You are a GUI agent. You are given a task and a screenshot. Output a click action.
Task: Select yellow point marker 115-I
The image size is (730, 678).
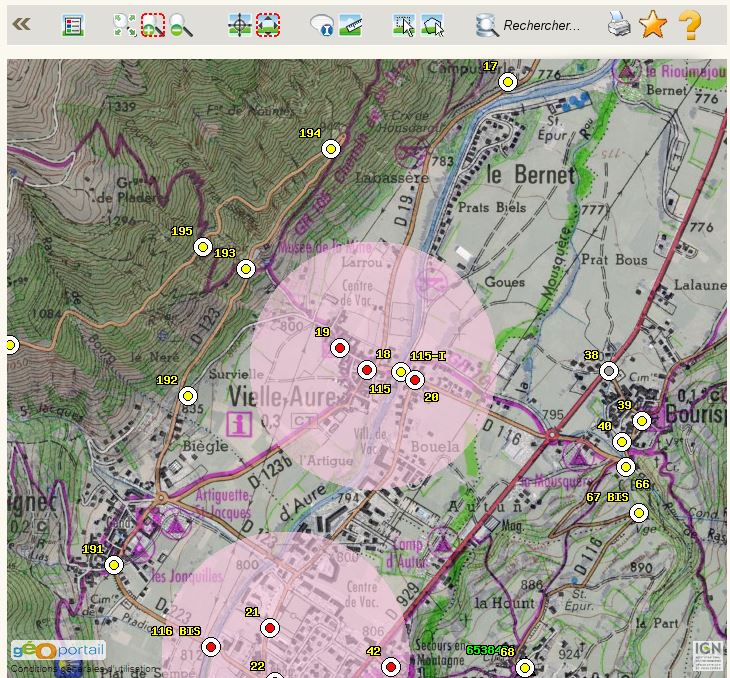point(400,372)
